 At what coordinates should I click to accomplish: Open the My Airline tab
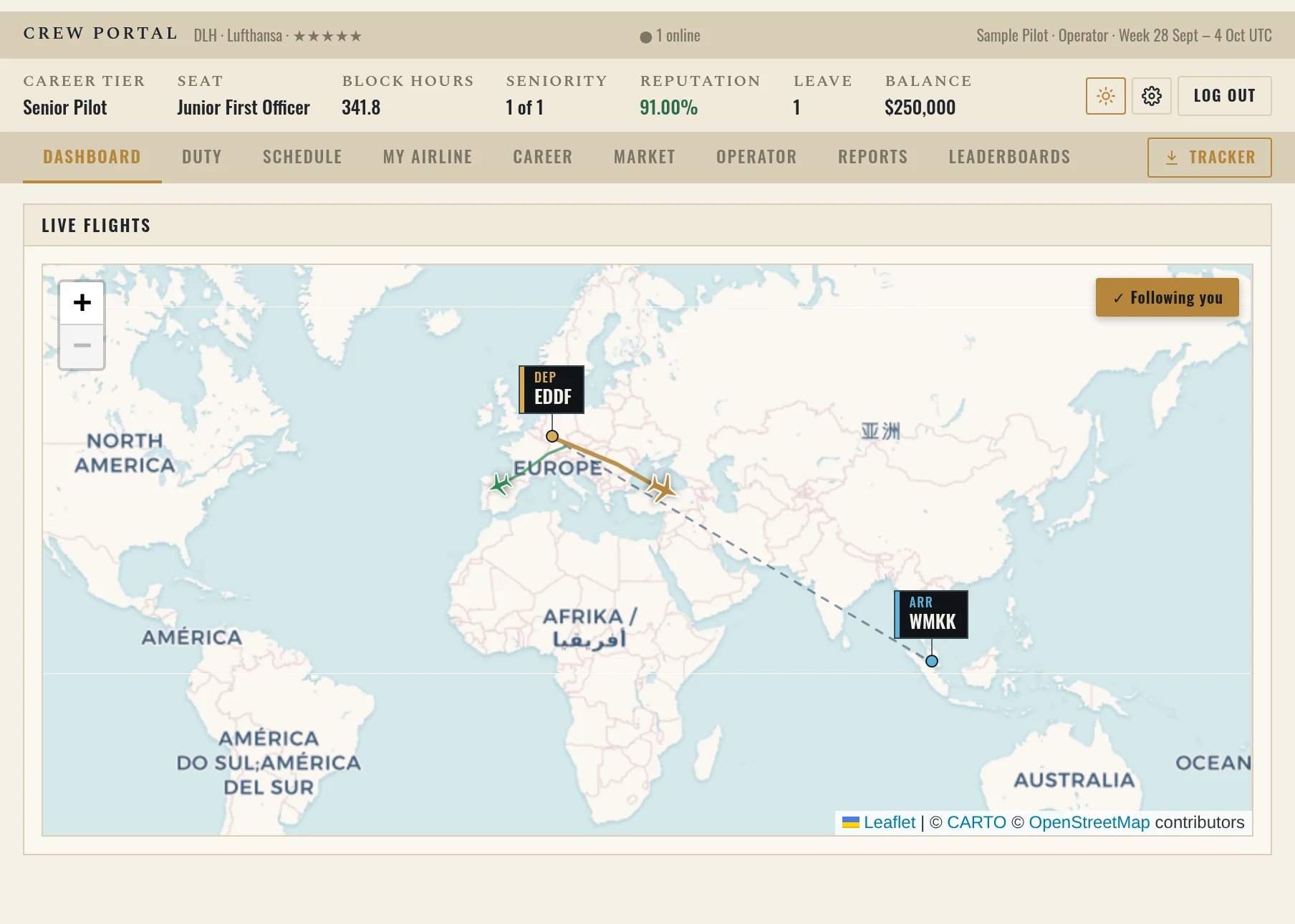428,157
